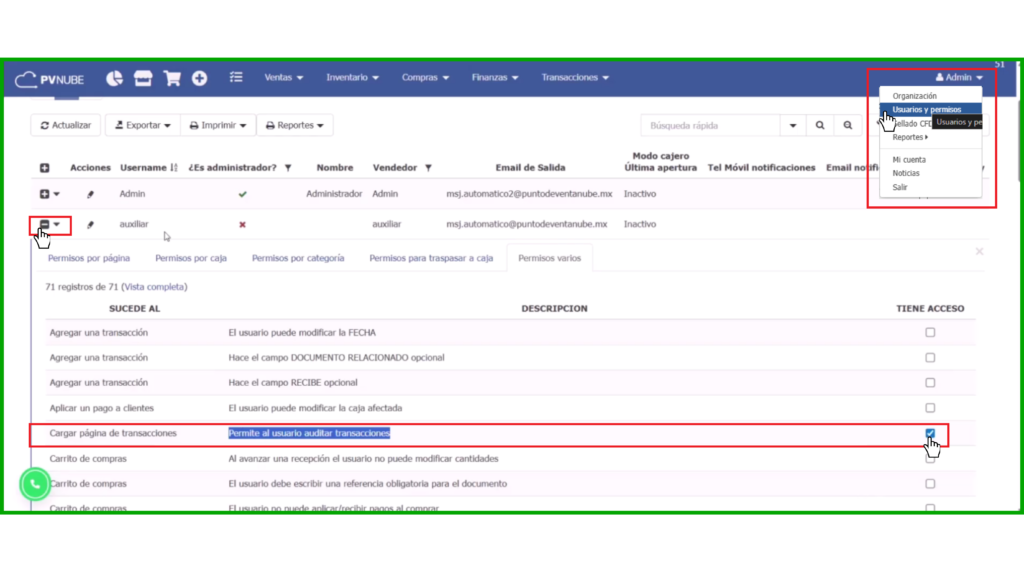The height and width of the screenshot is (576, 1024).
Task: Click the Actualizar button
Action: click(66, 126)
